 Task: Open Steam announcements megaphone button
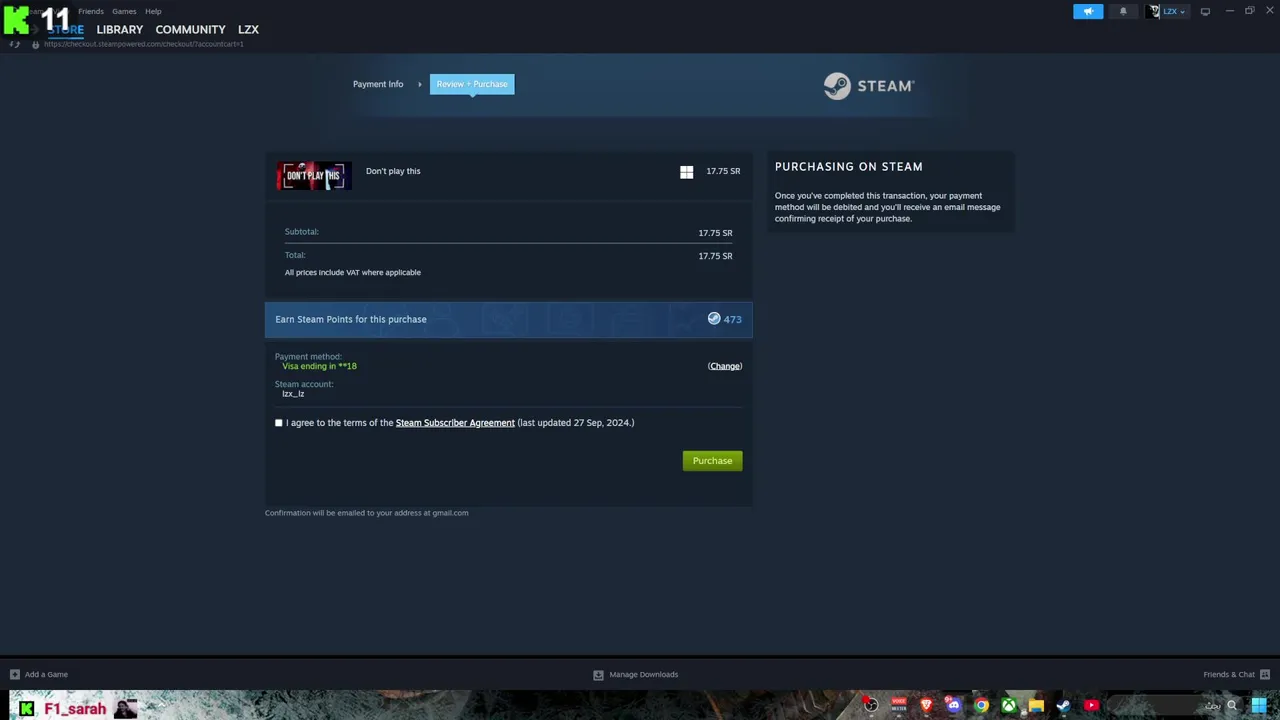pos(1088,12)
